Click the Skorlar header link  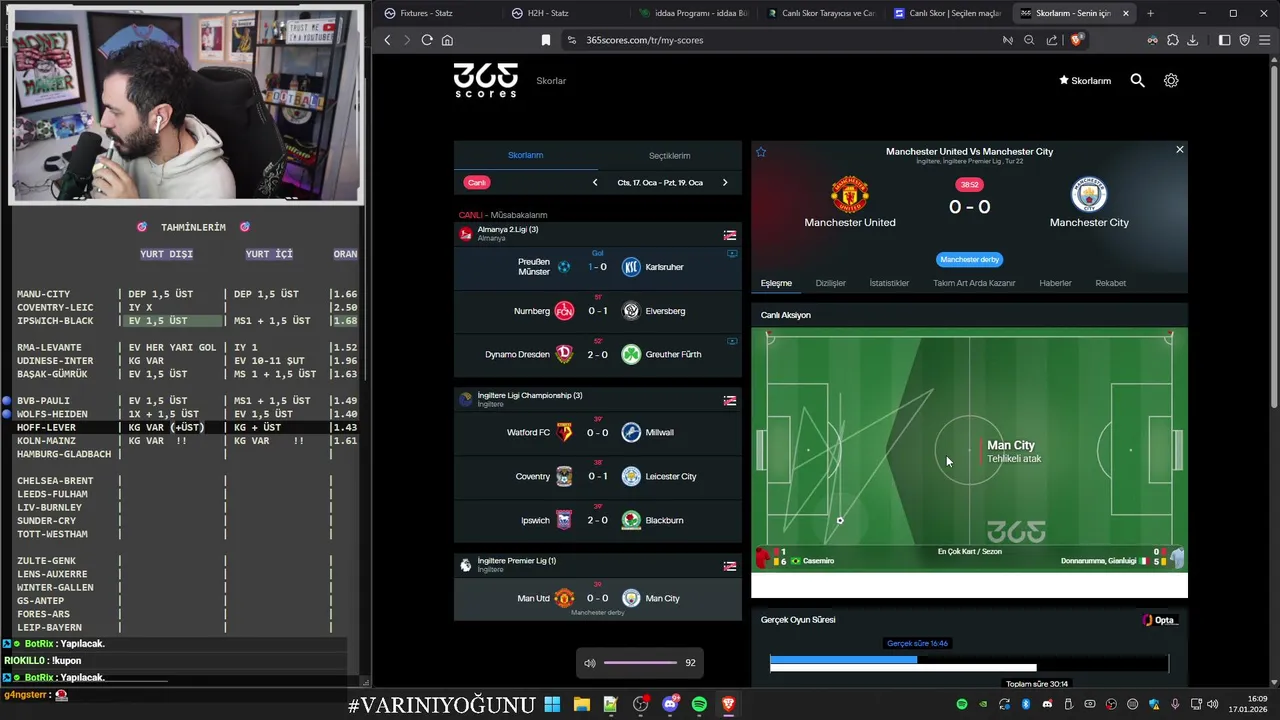551,81
